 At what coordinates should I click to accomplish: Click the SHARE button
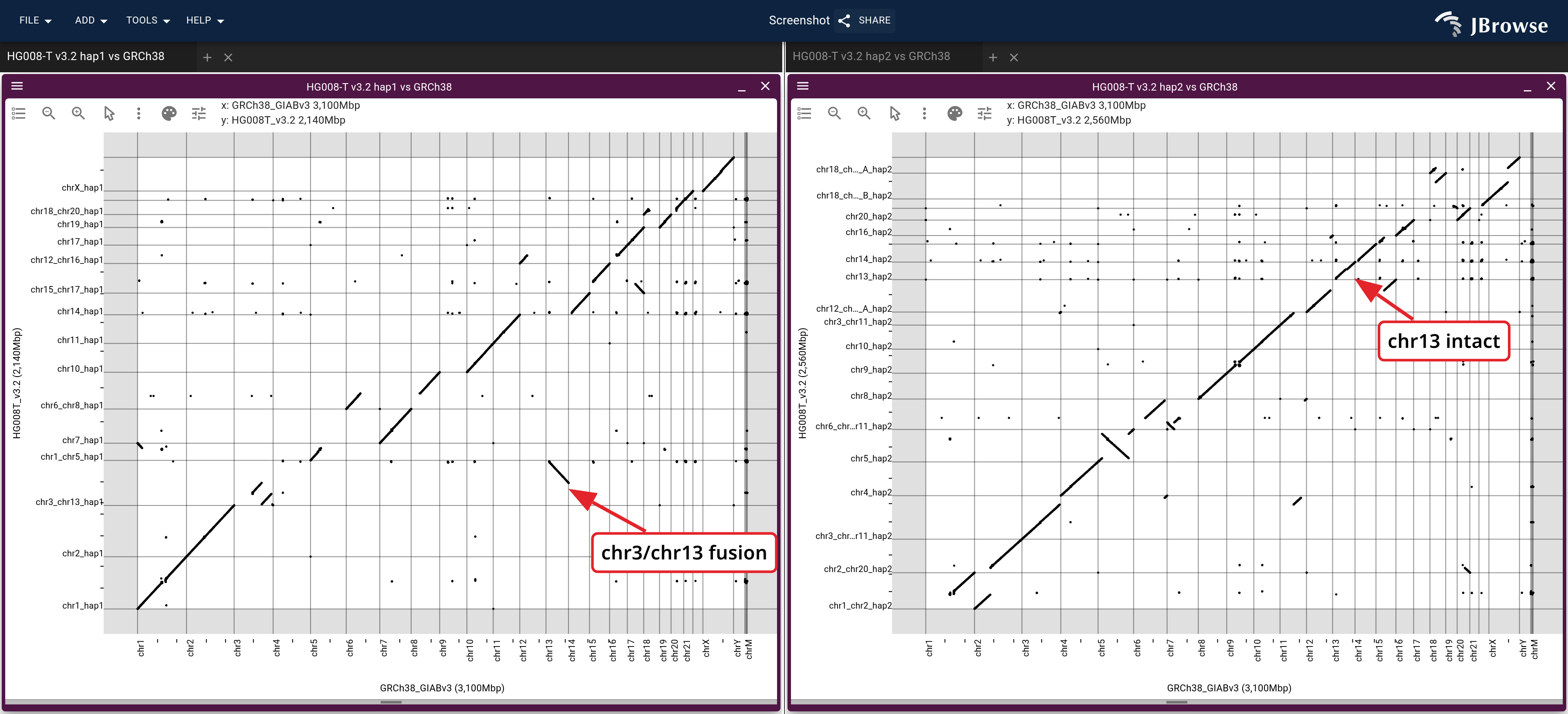865,20
